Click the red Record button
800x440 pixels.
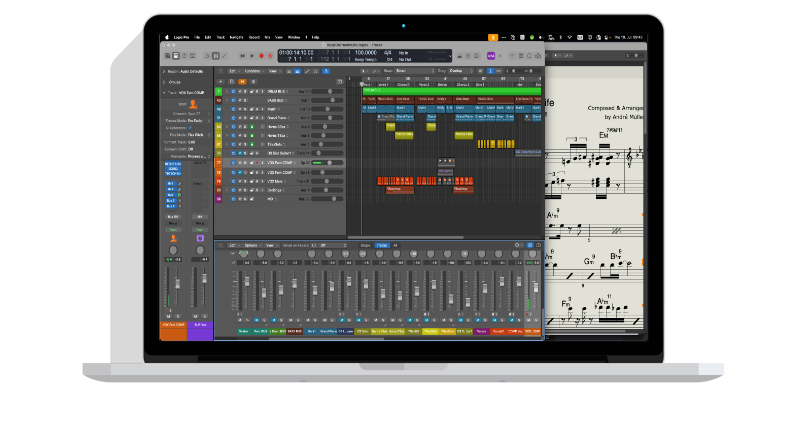tap(261, 55)
